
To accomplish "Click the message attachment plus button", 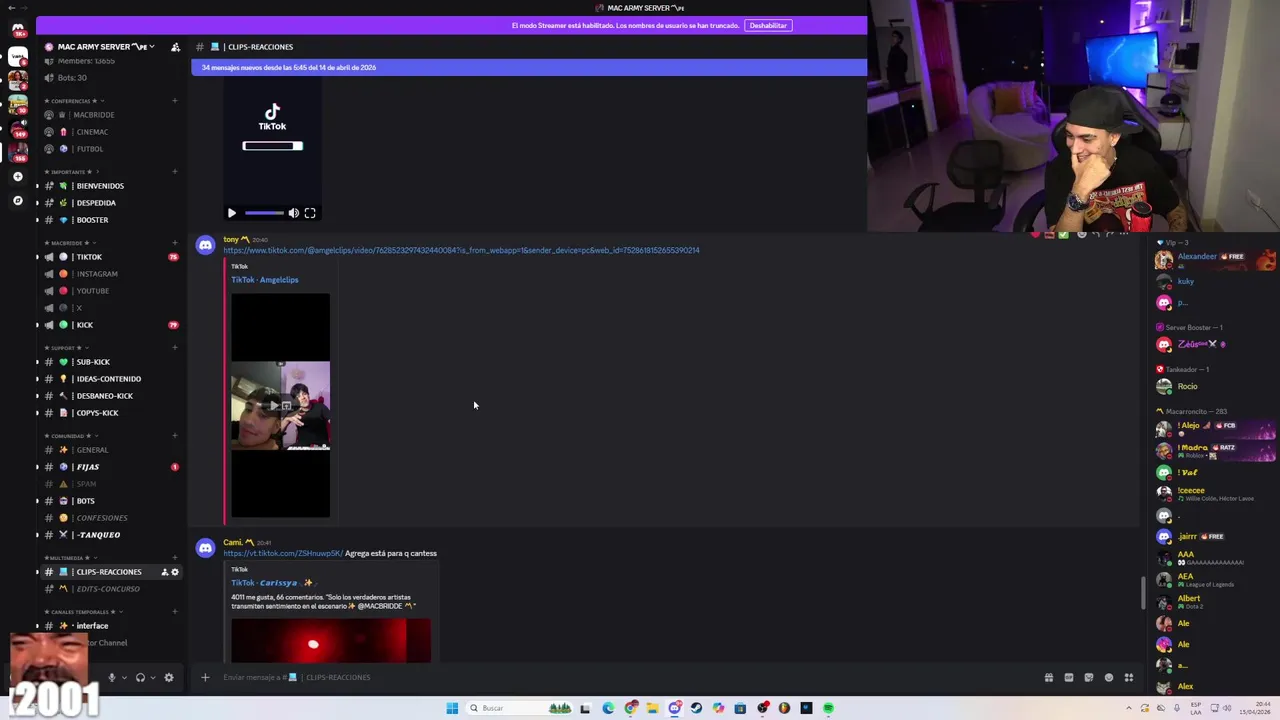I will click(205, 677).
